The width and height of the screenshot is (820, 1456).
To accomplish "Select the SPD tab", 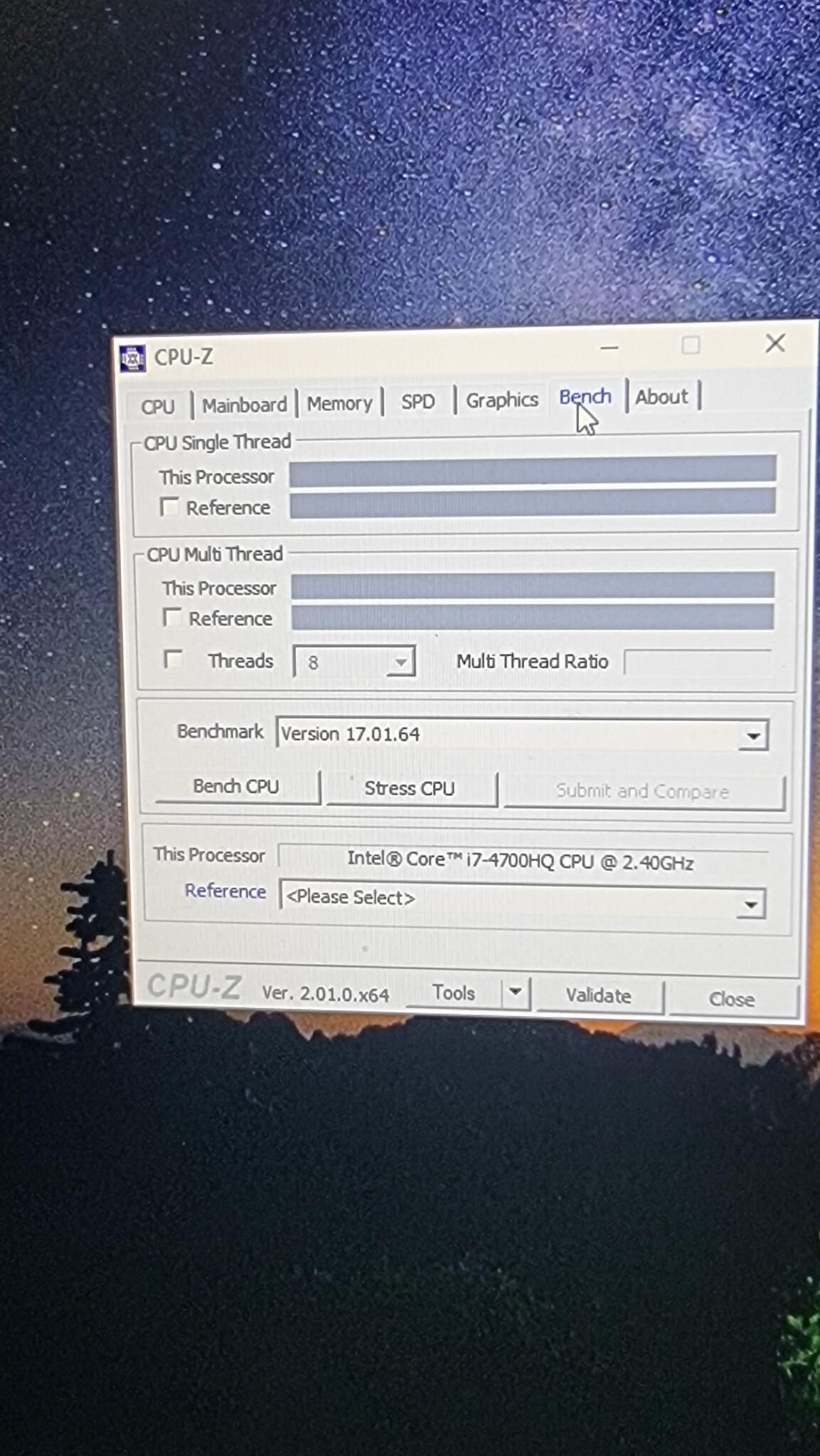I will [x=418, y=401].
